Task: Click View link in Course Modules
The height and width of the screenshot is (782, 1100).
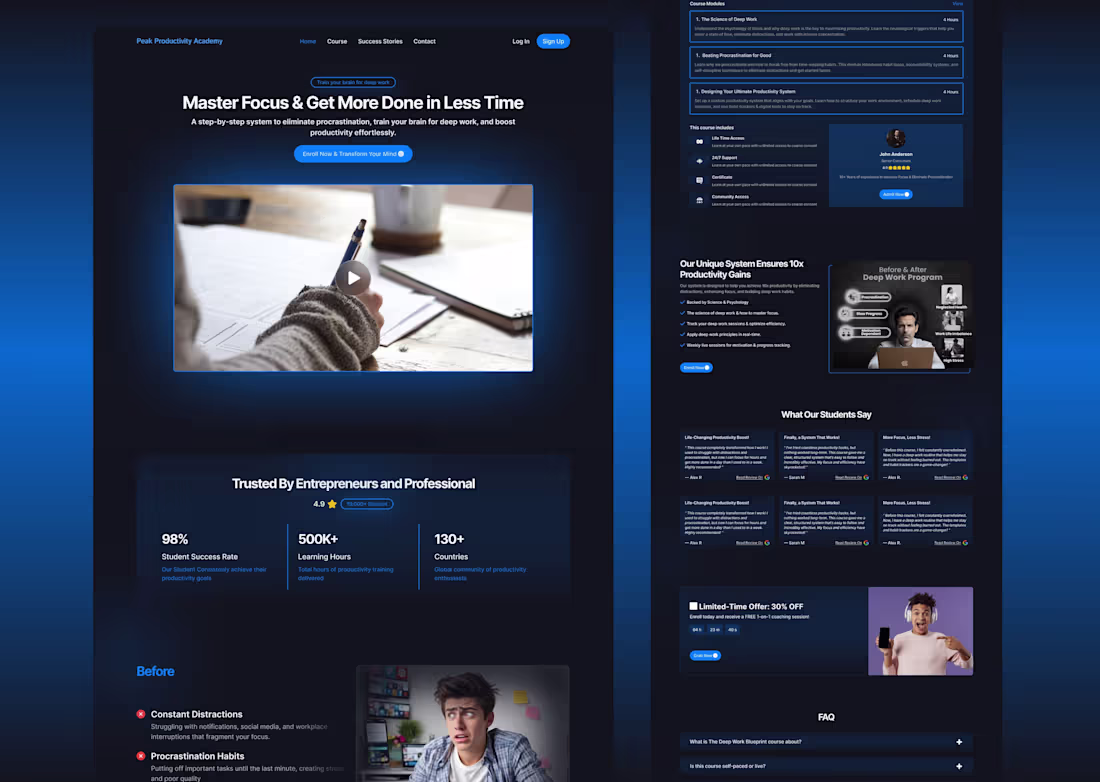Action: pos(958,4)
